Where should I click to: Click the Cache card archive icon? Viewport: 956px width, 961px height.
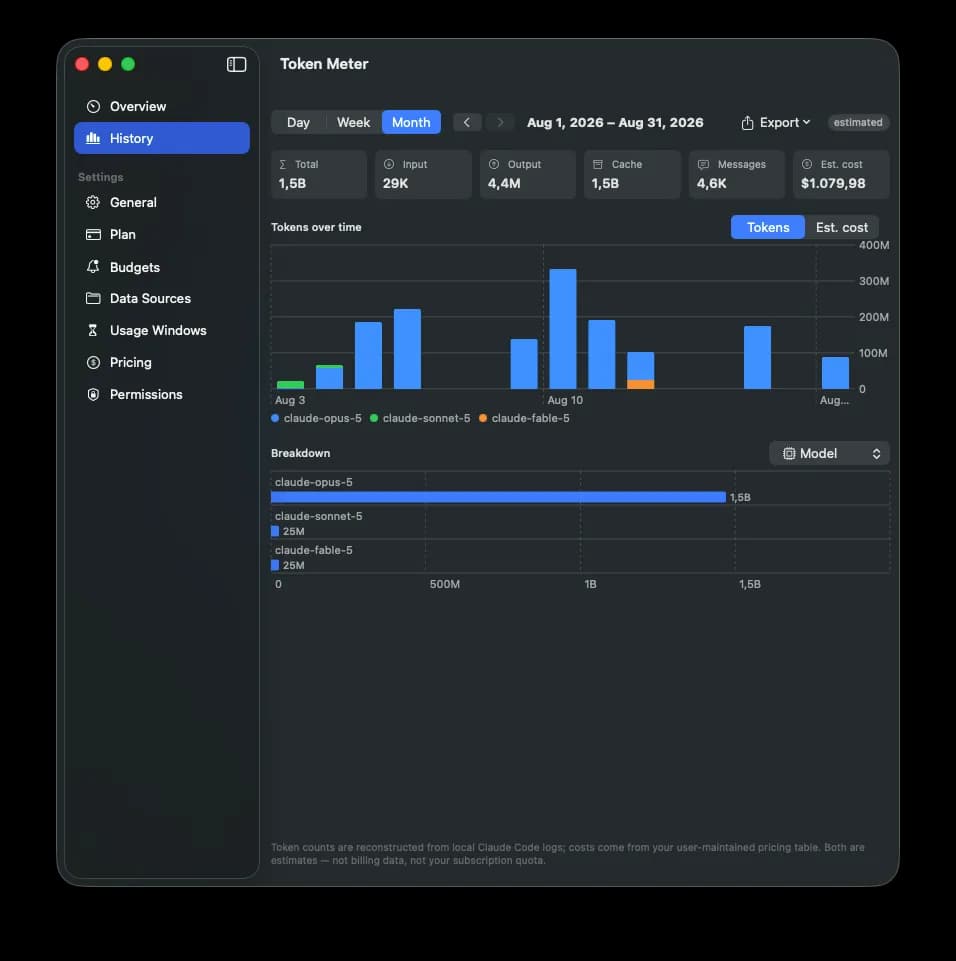tap(598, 164)
